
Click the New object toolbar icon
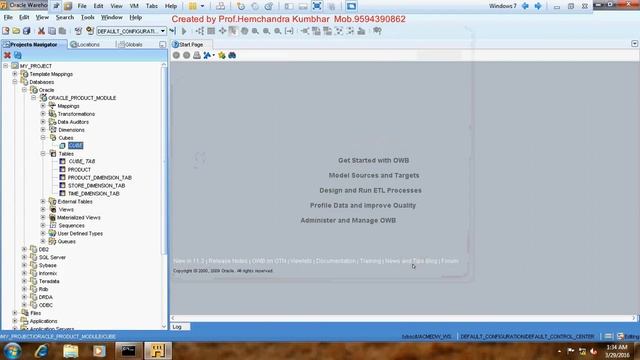[x=6, y=31]
